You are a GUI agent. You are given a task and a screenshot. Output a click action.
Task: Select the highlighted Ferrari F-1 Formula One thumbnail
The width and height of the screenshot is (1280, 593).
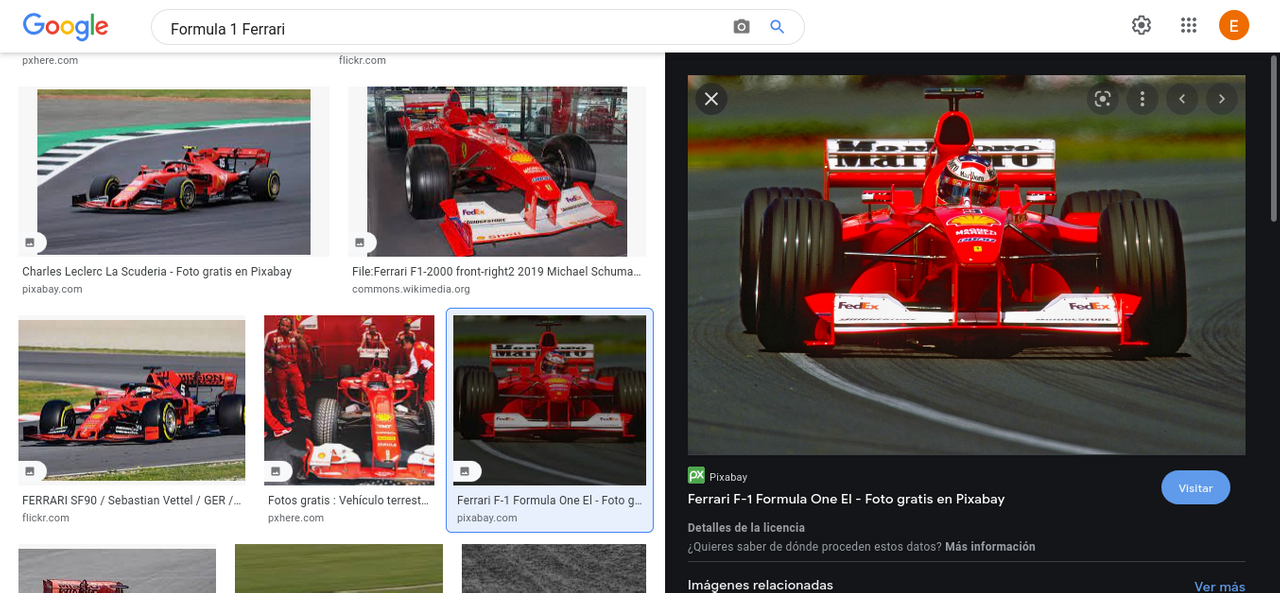pyautogui.click(x=549, y=400)
